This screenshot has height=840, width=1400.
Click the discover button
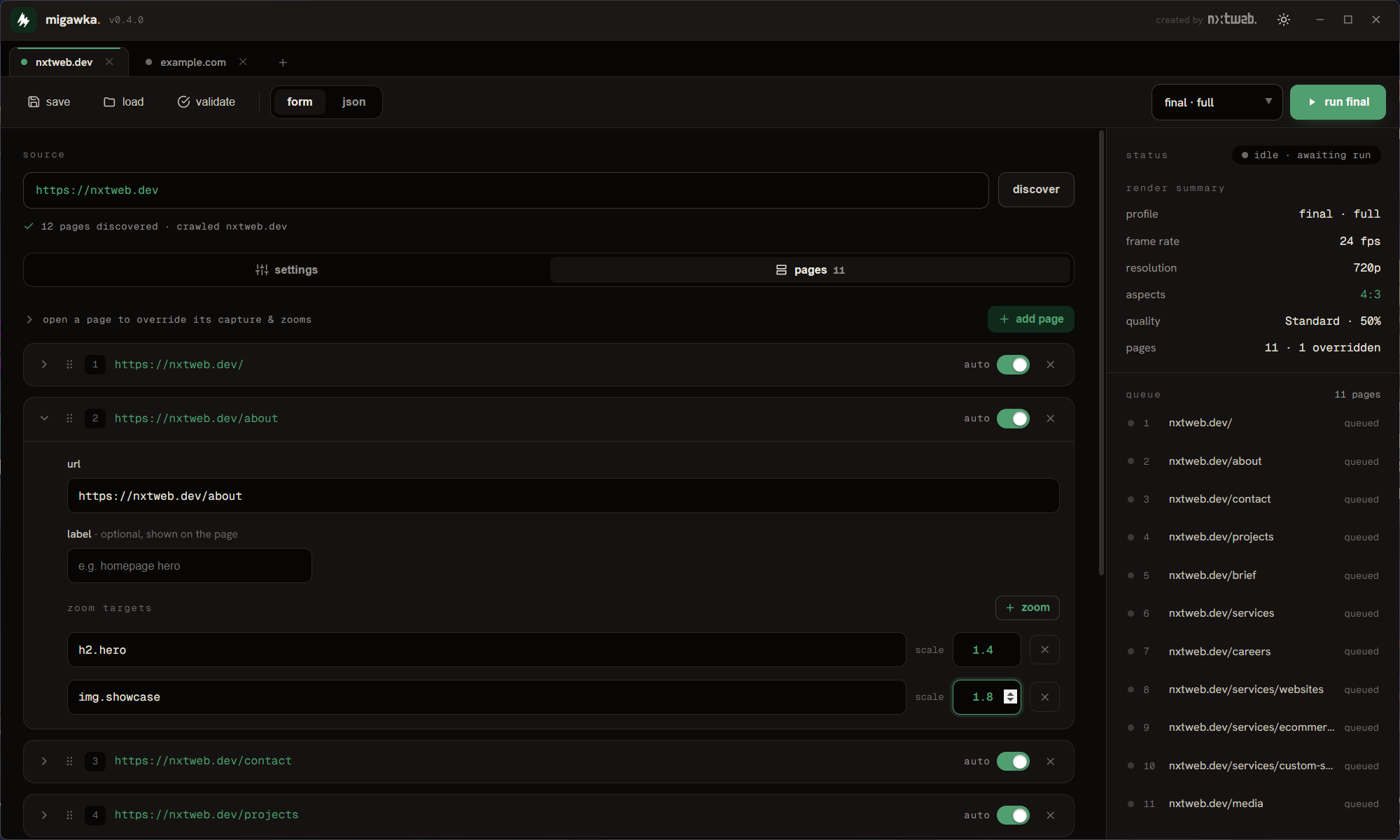click(x=1036, y=190)
